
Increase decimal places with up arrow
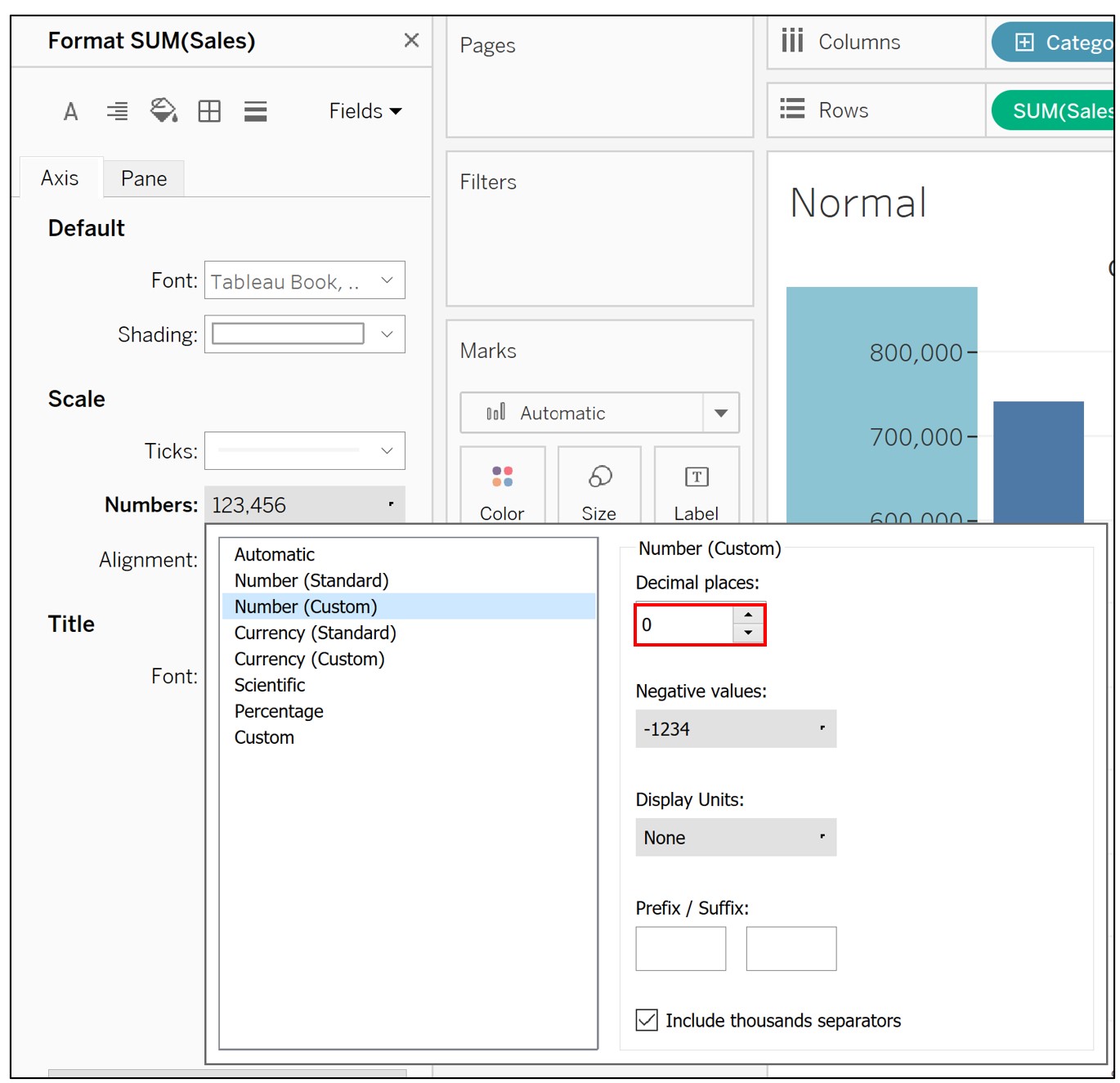748,615
